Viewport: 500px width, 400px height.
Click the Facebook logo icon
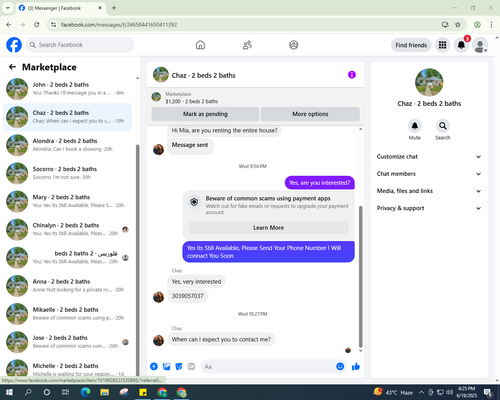click(x=14, y=45)
